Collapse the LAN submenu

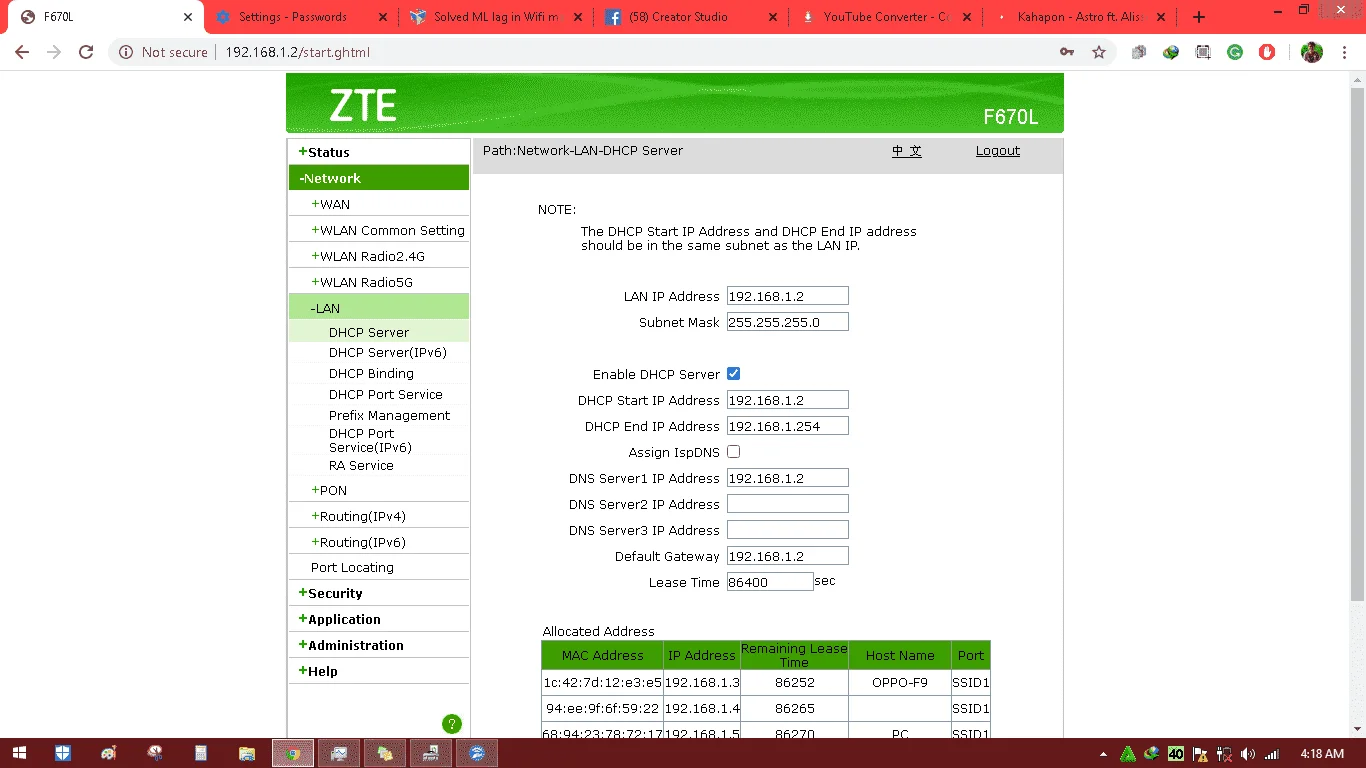[x=325, y=308]
